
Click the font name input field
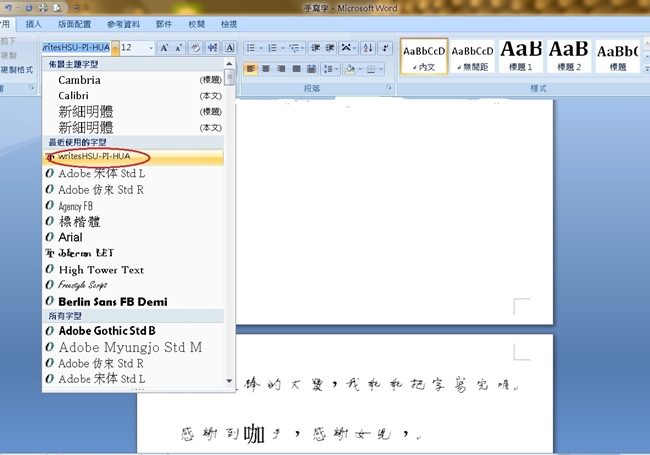[x=76, y=48]
